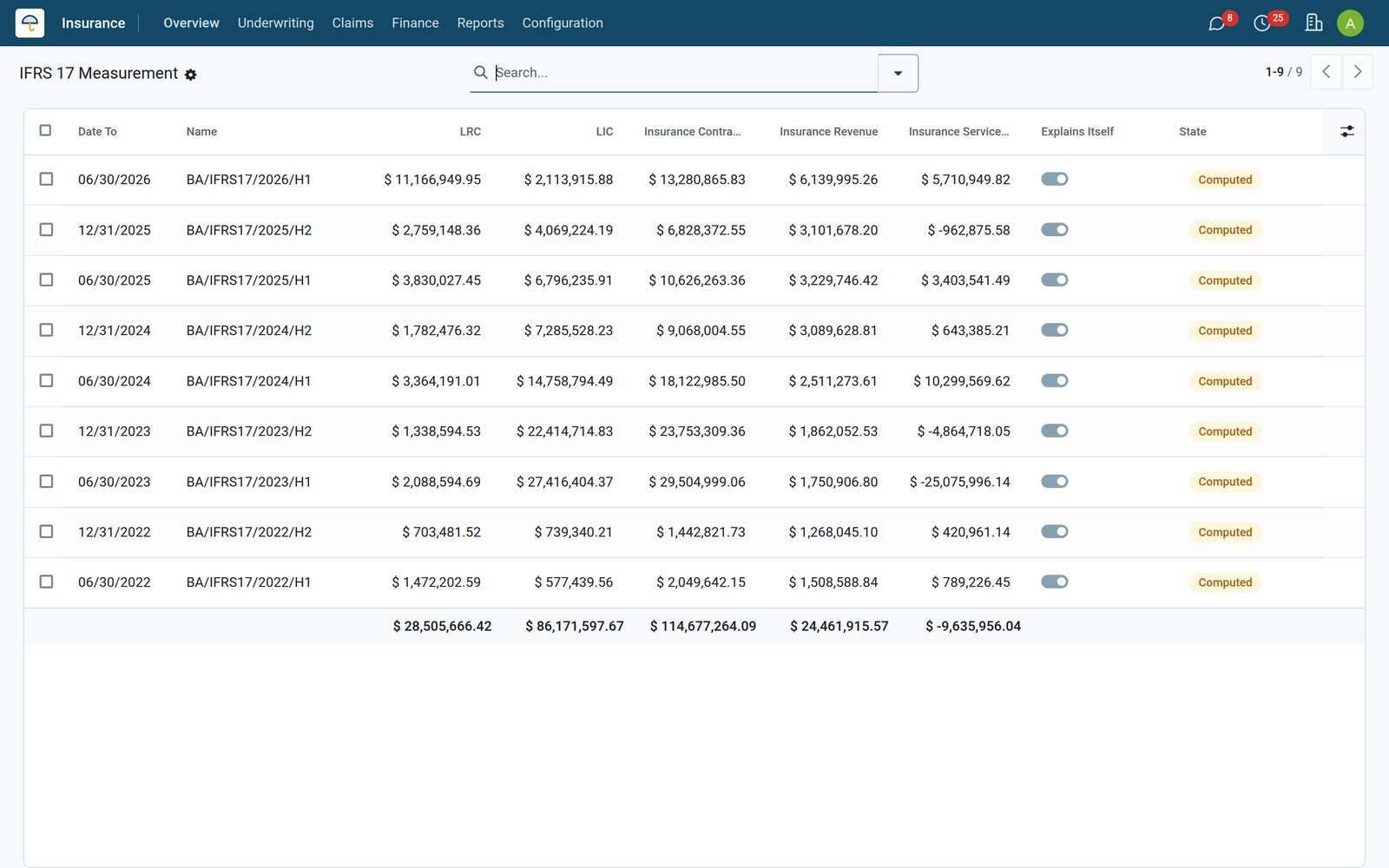Click the Computed badge for BA/IFRS17/2023/H1
This screenshot has width=1389, height=868.
1225,482
